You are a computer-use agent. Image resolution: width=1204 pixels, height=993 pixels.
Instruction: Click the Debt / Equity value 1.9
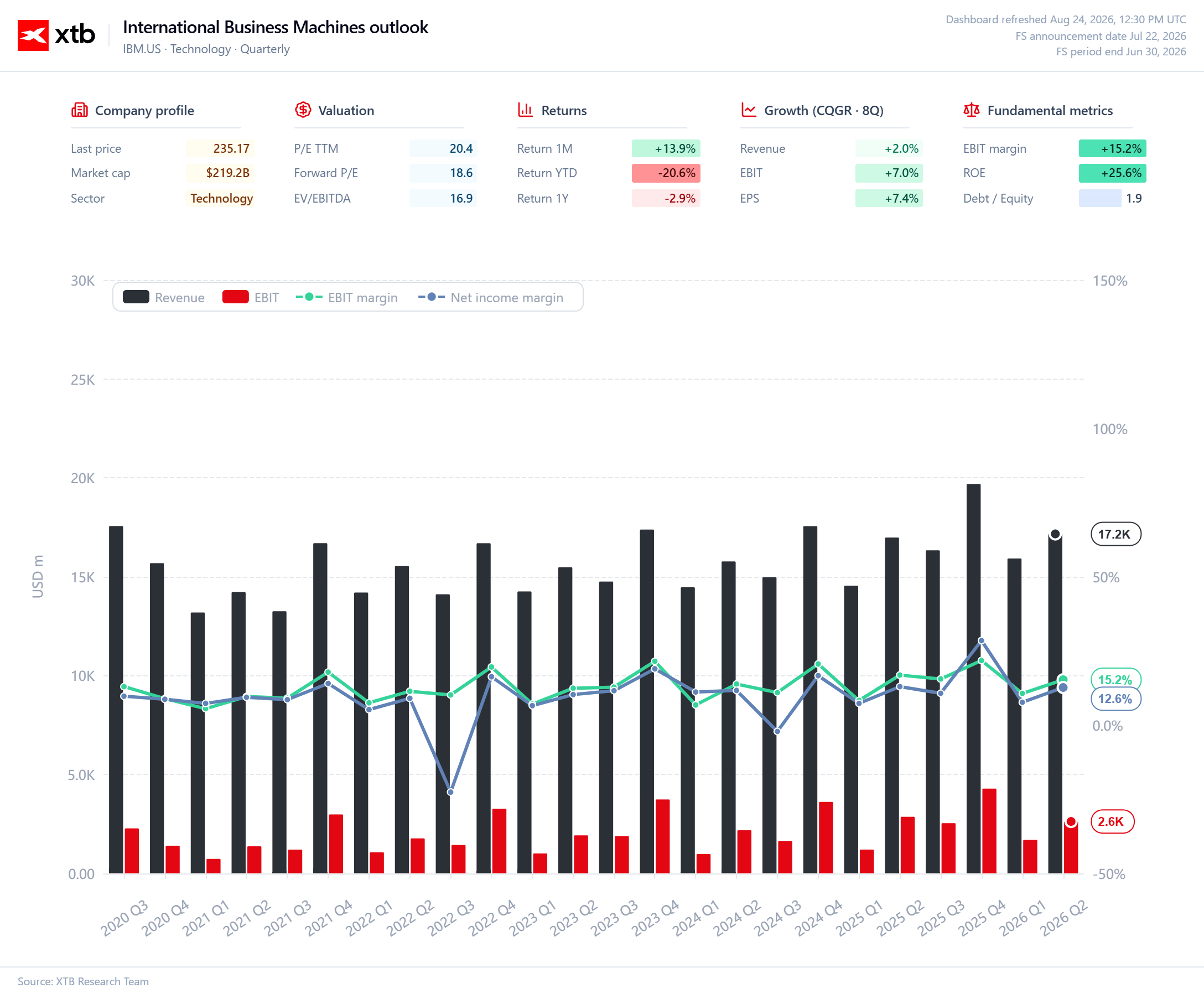[1134, 199]
